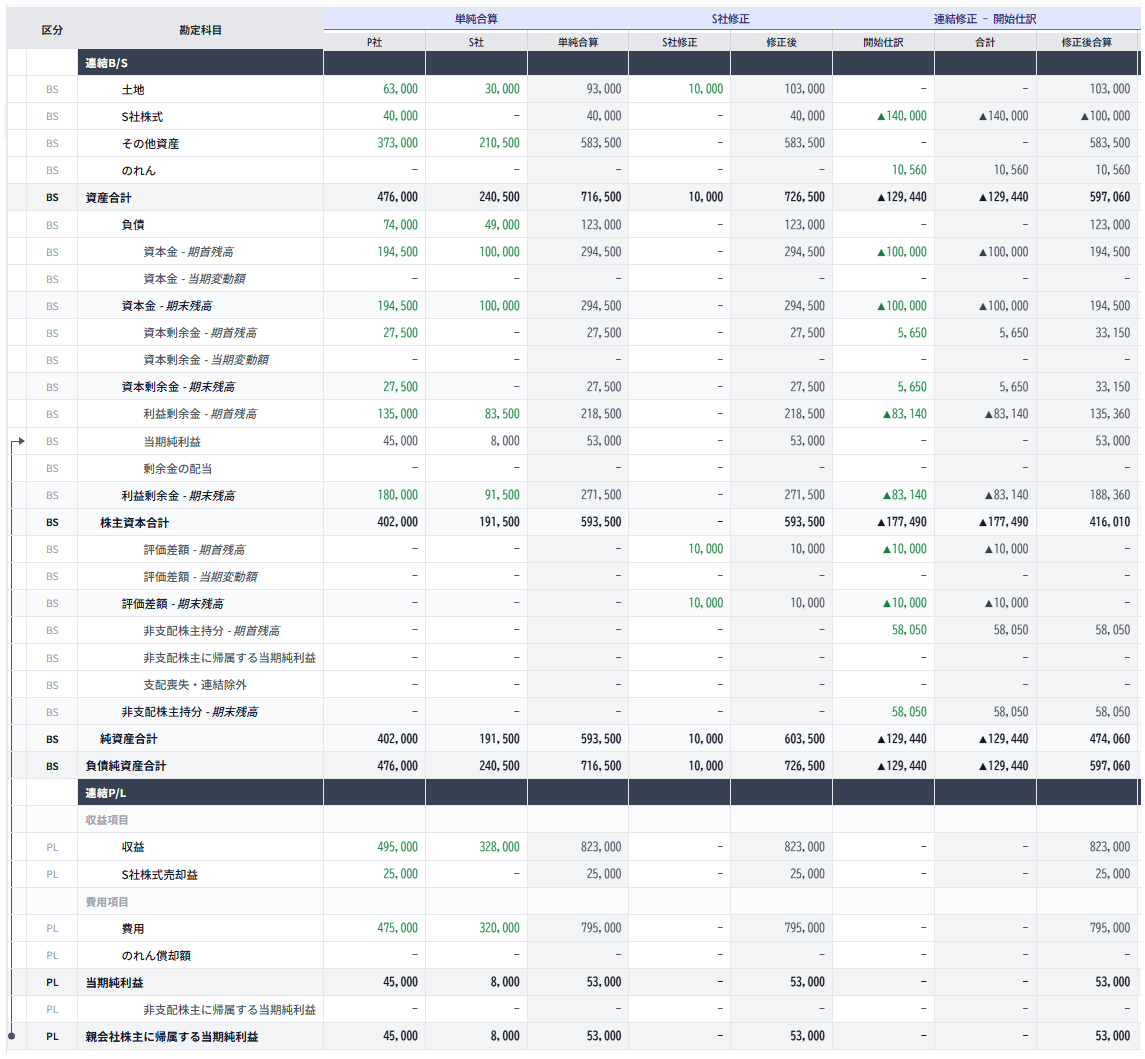Select the 連結修正 - 開始仕訳 group header

[985, 19]
